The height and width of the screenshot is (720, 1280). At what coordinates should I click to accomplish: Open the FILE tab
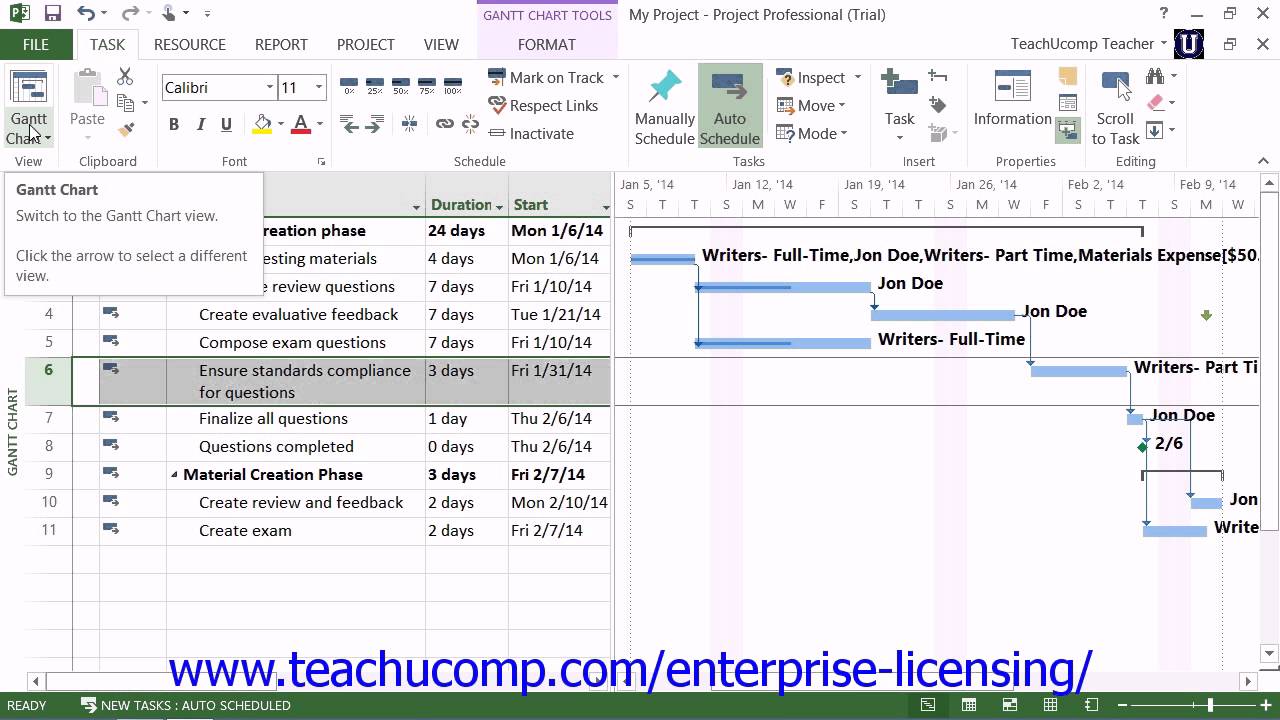pyautogui.click(x=36, y=44)
